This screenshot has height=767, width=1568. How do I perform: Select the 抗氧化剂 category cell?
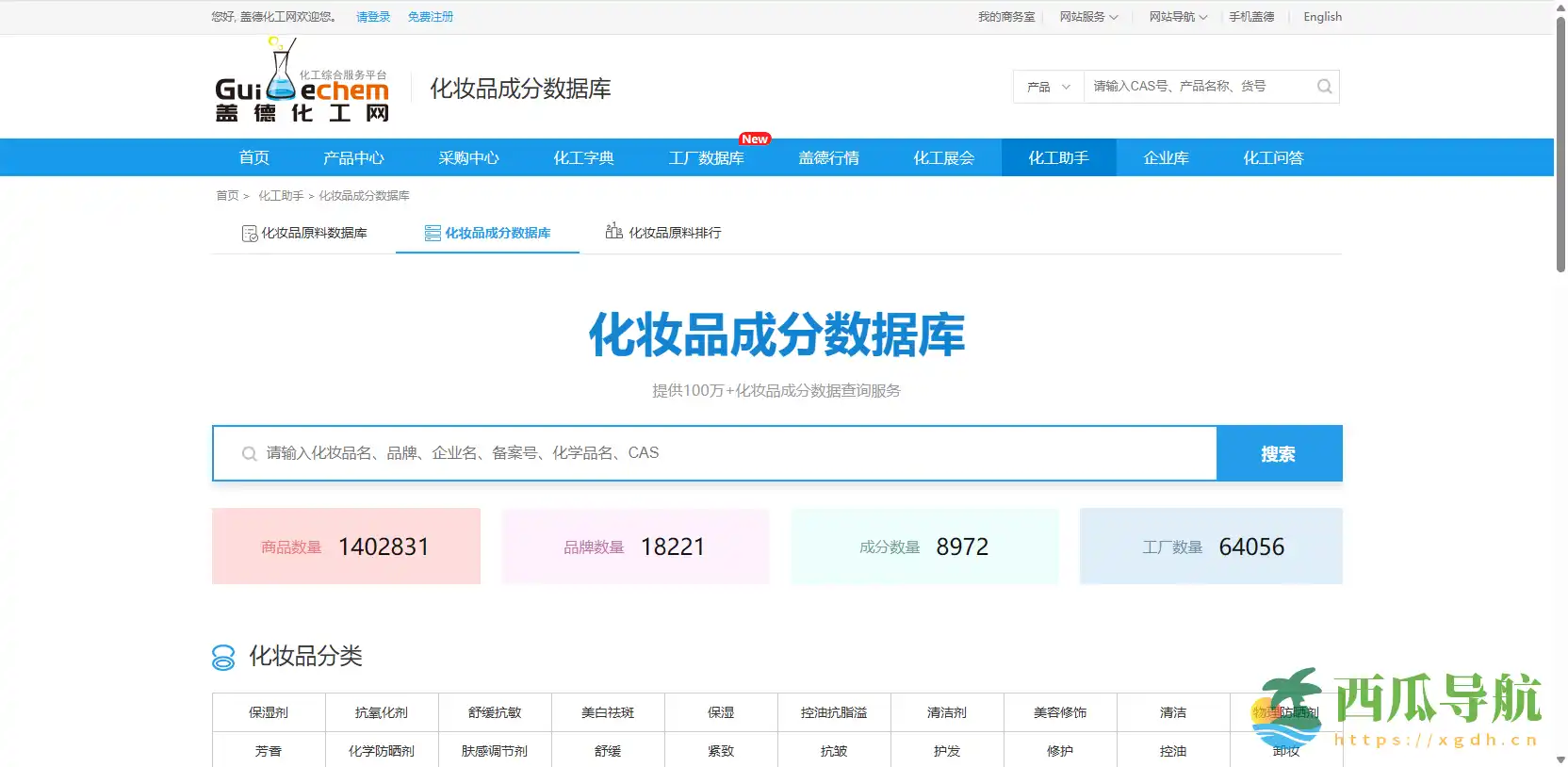[382, 713]
